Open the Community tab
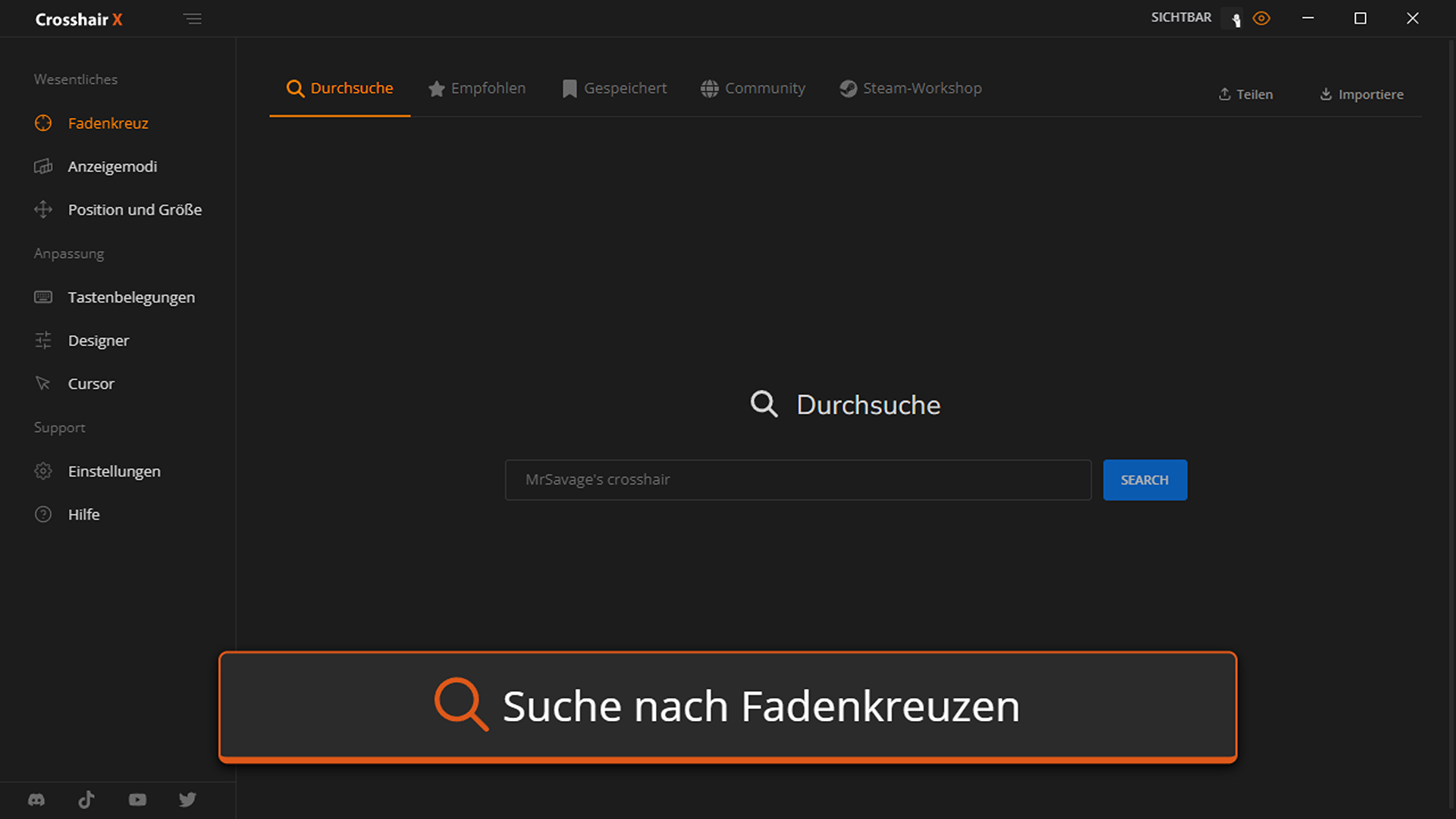 753,88
